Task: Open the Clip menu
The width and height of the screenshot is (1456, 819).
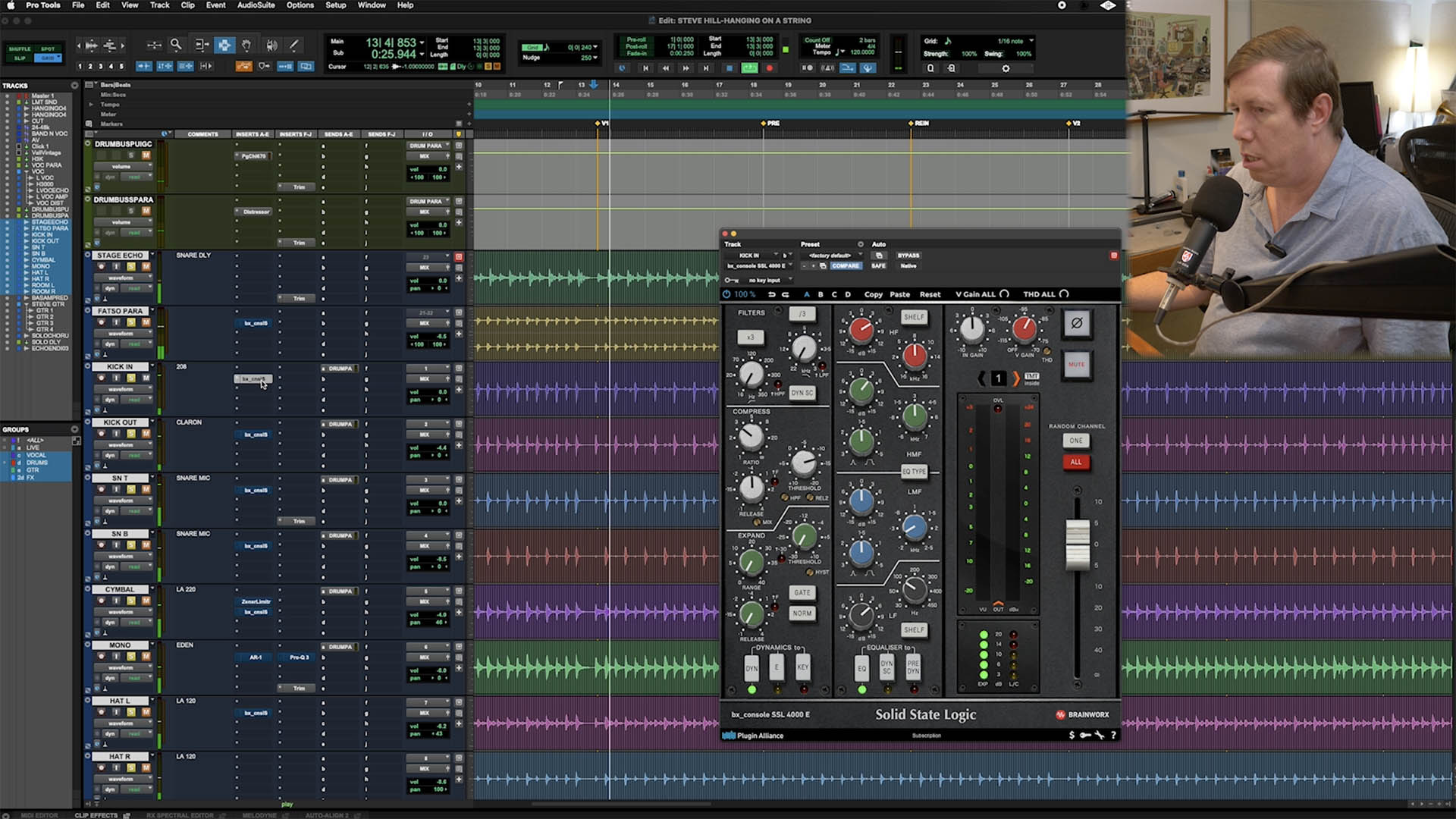Action: click(188, 5)
